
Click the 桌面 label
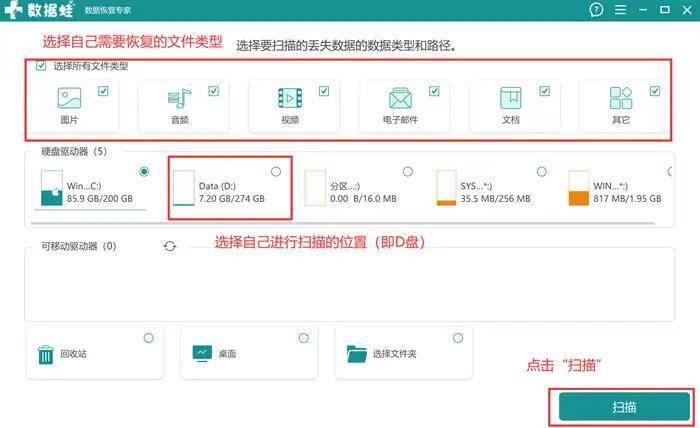point(227,354)
